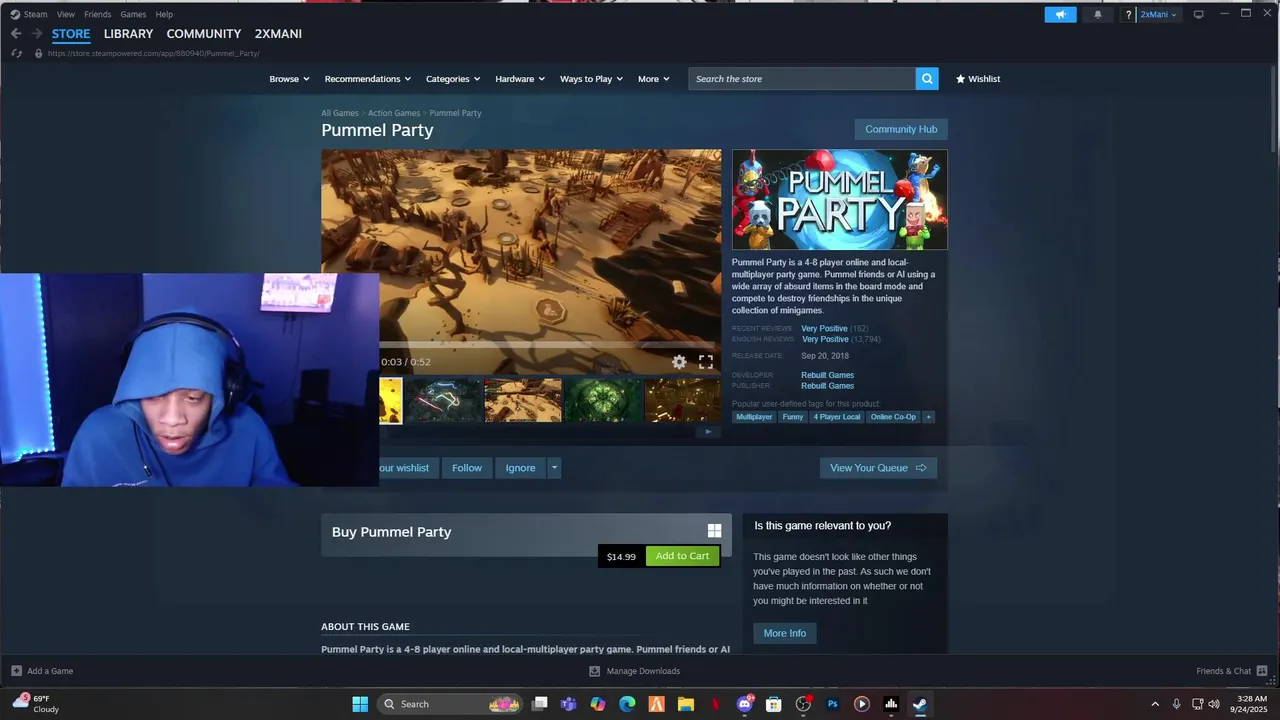The image size is (1280, 720).
Task: Expand the More dropdown
Action: [654, 79]
